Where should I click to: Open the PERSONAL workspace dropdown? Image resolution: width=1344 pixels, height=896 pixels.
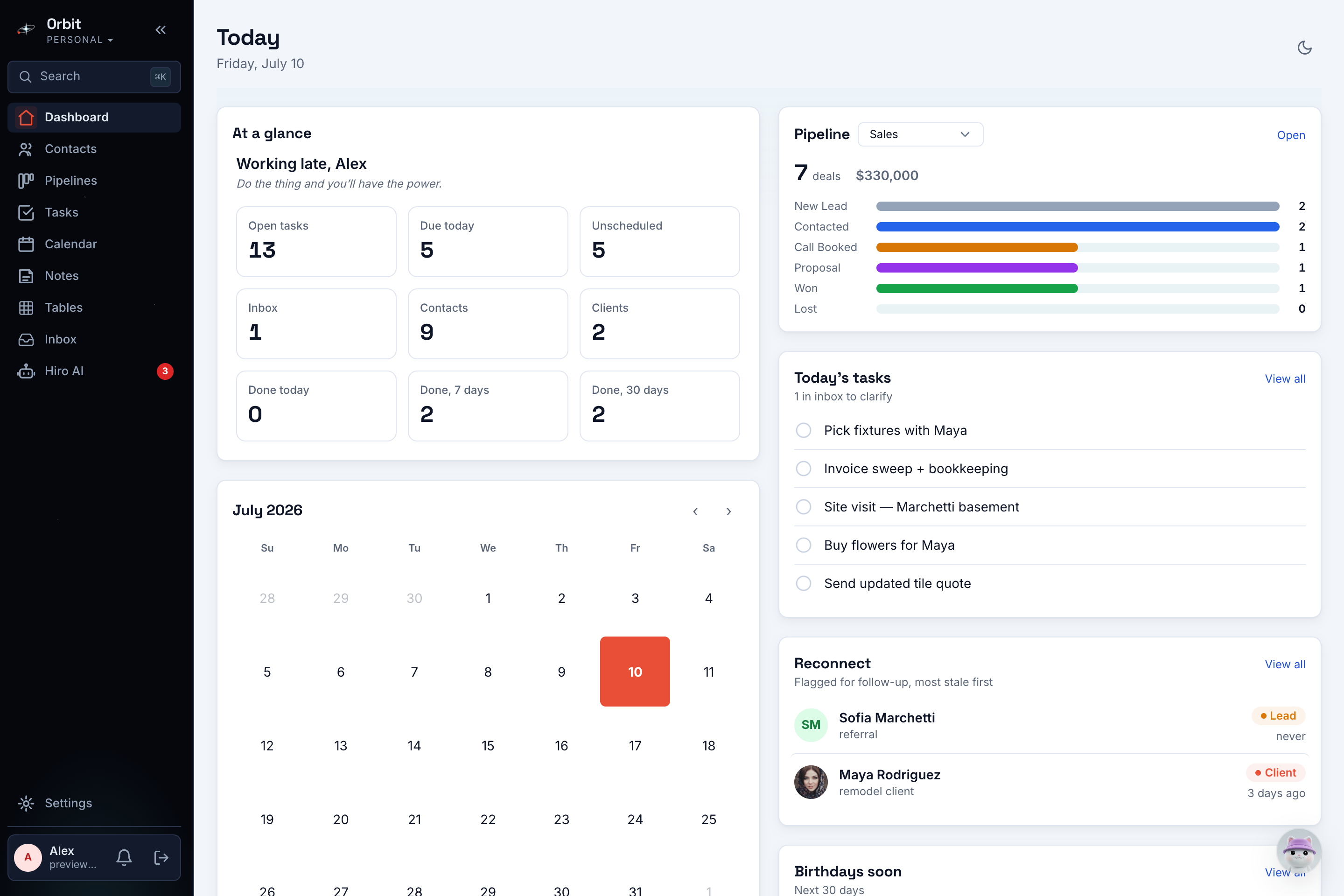(x=80, y=39)
